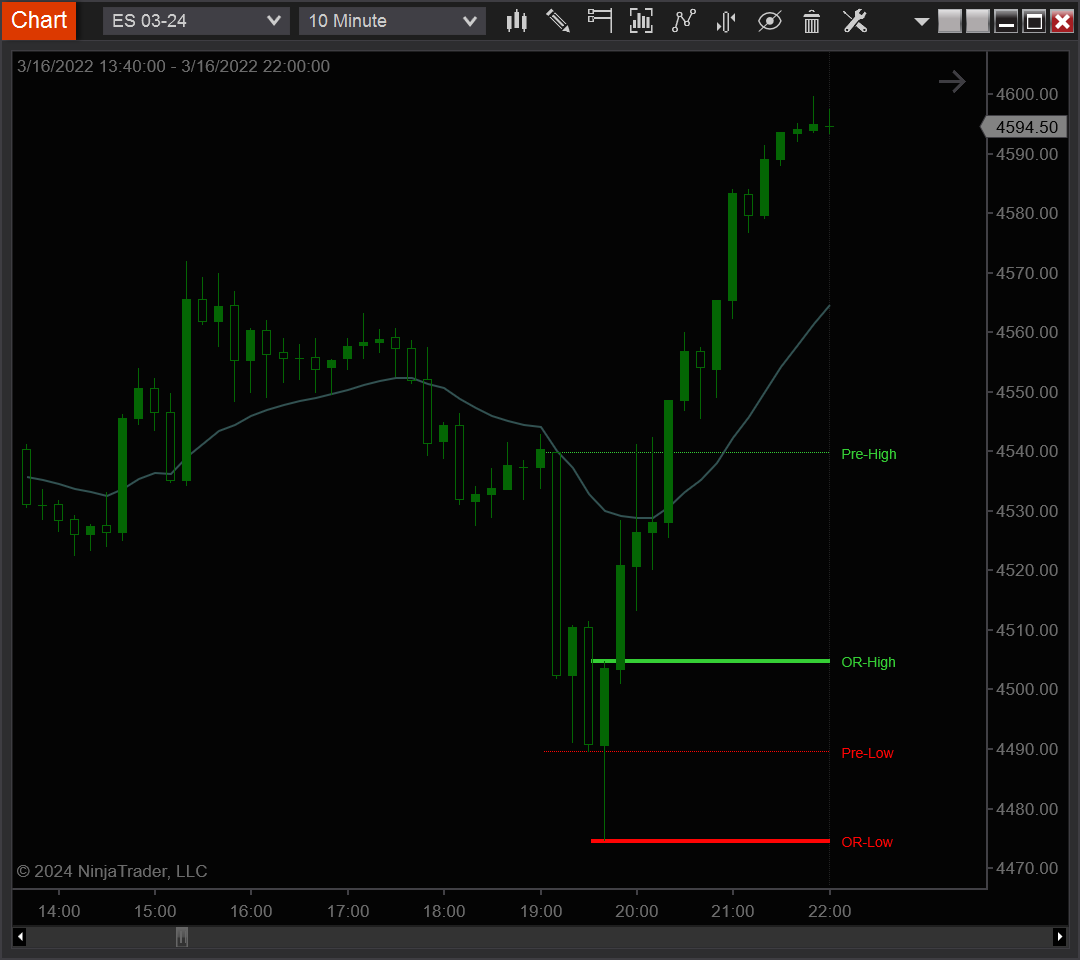
Task: Click the orange Chart tab label
Action: coord(39,20)
